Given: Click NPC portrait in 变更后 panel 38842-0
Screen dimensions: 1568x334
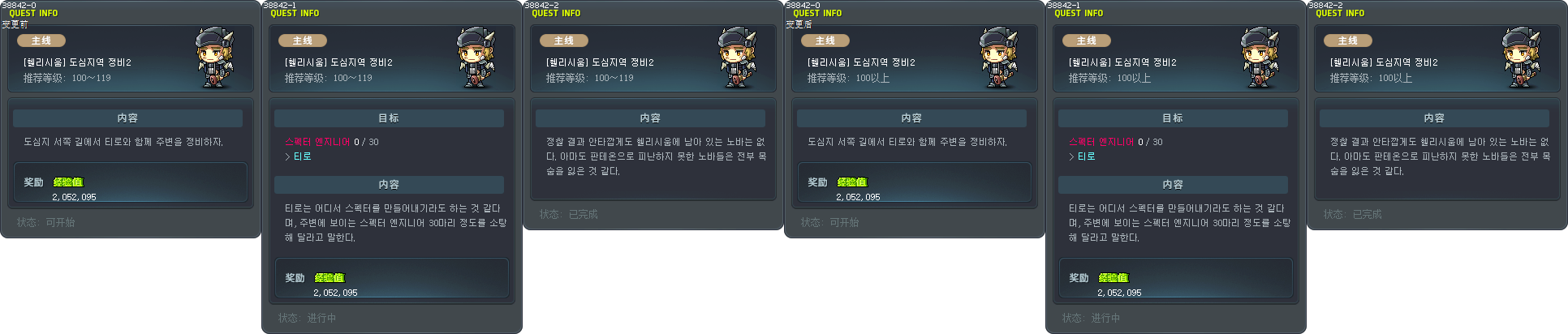Looking at the screenshot, I should [x=998, y=58].
